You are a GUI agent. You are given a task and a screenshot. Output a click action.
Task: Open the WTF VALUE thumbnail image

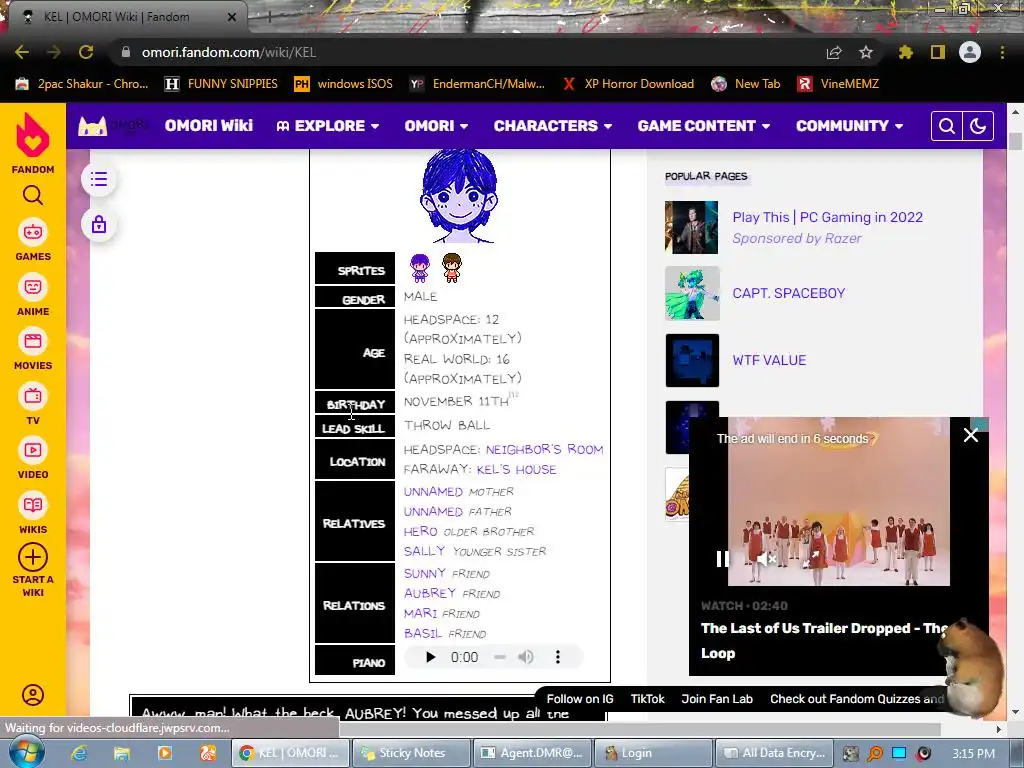click(692, 360)
